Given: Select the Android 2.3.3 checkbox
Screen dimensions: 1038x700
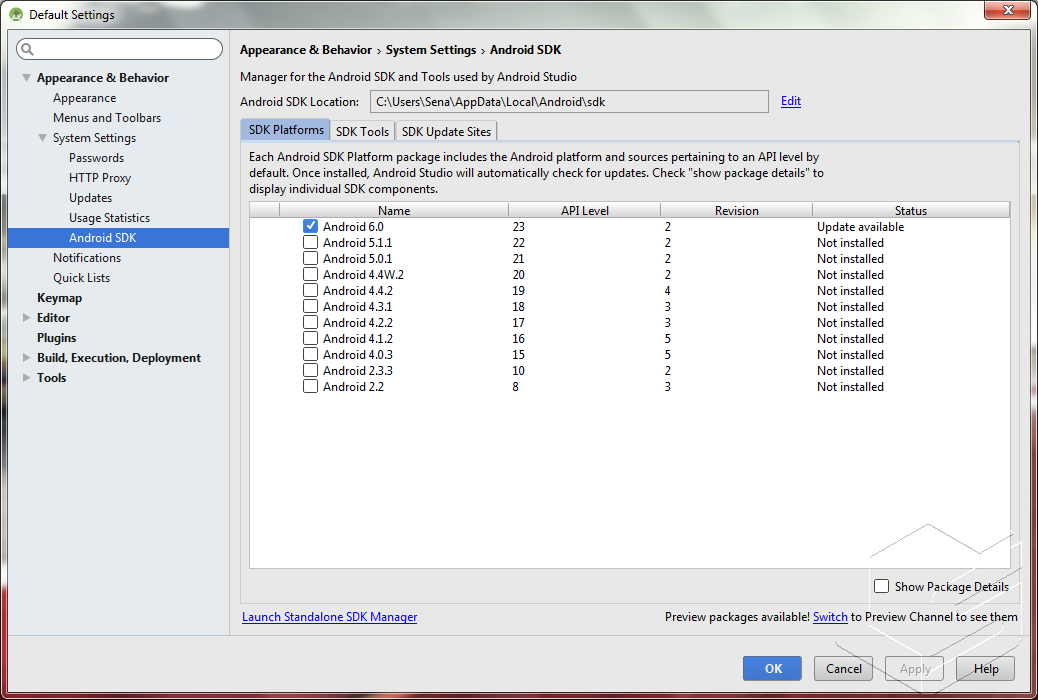Looking at the screenshot, I should (310, 370).
